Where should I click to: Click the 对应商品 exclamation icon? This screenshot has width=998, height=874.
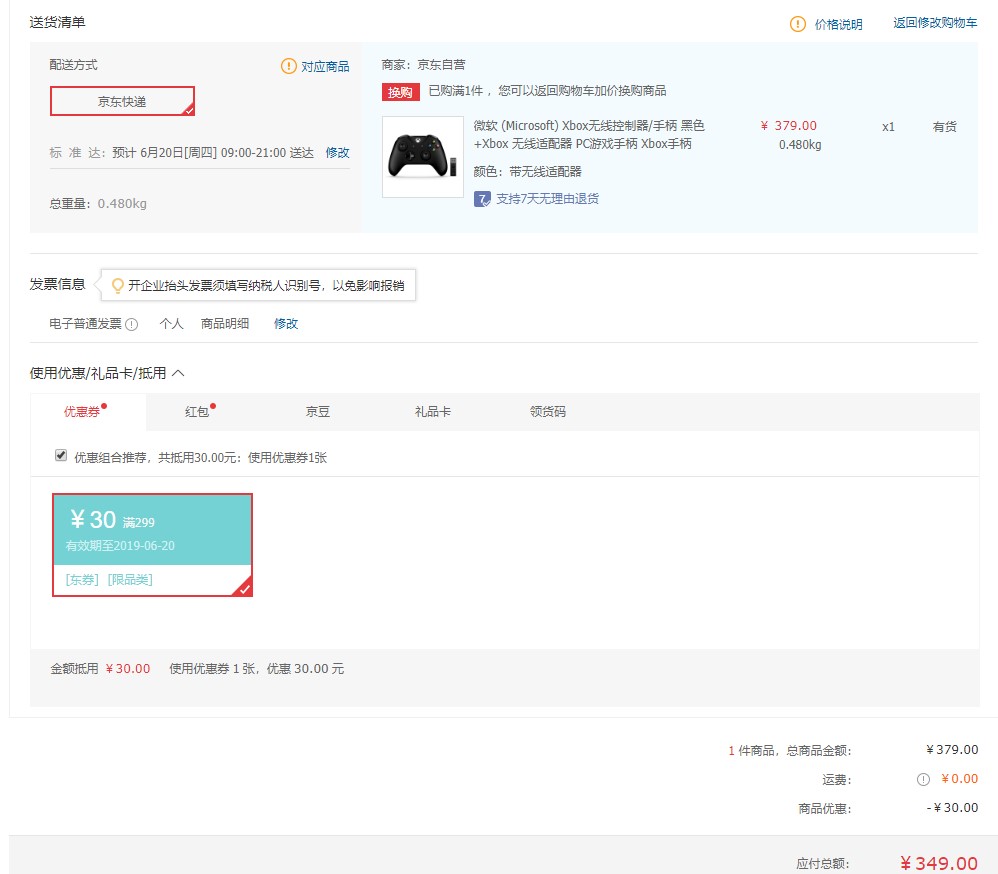point(288,66)
